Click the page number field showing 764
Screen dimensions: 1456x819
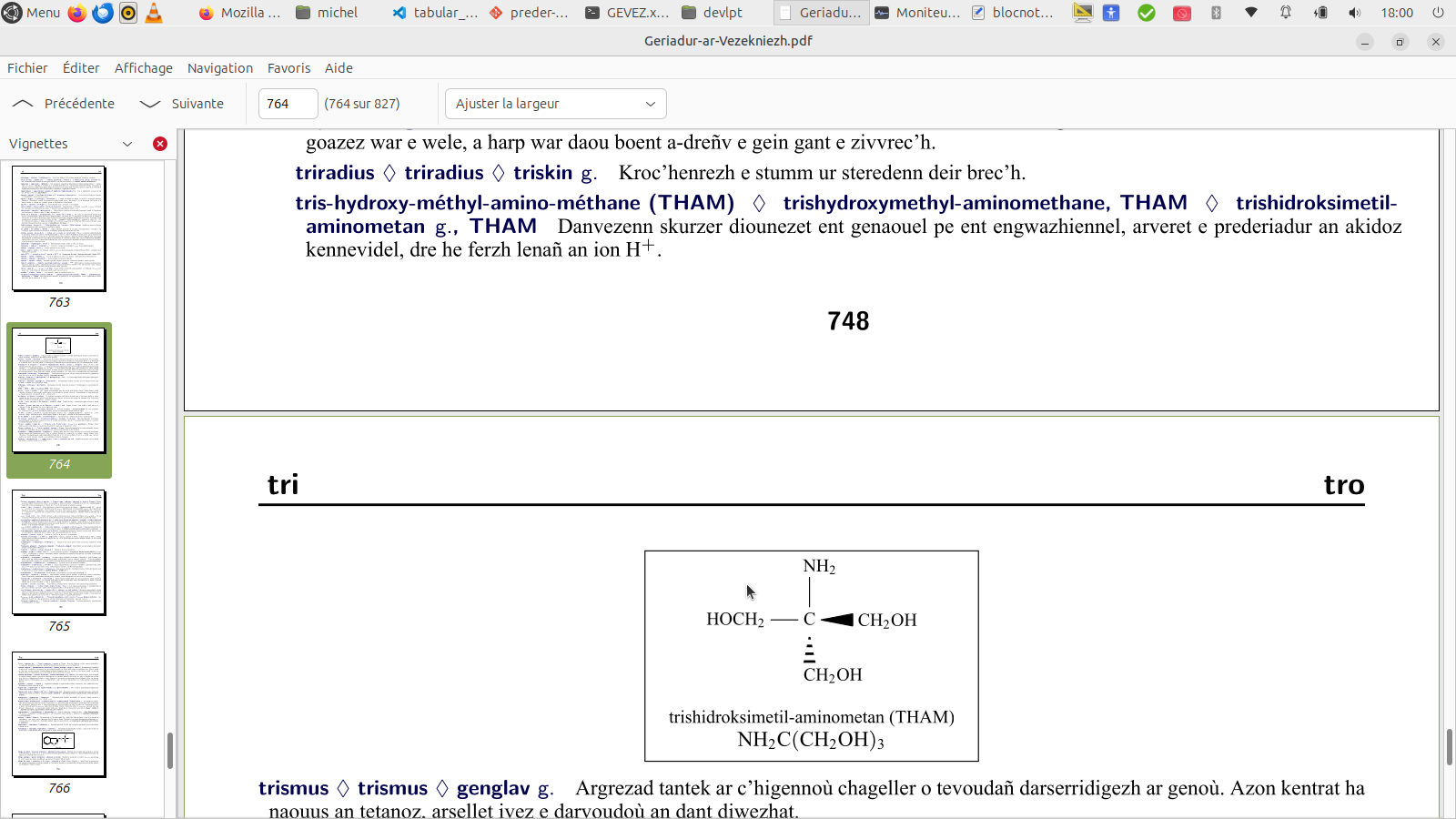click(288, 104)
